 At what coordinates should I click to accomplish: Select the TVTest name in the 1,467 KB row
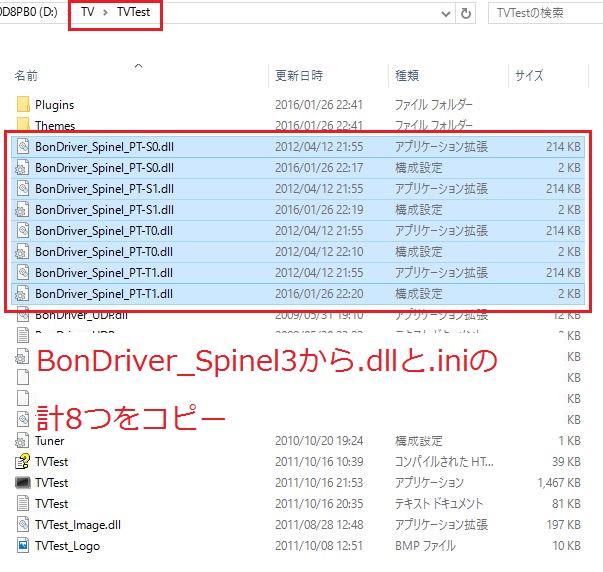pyautogui.click(x=51, y=482)
